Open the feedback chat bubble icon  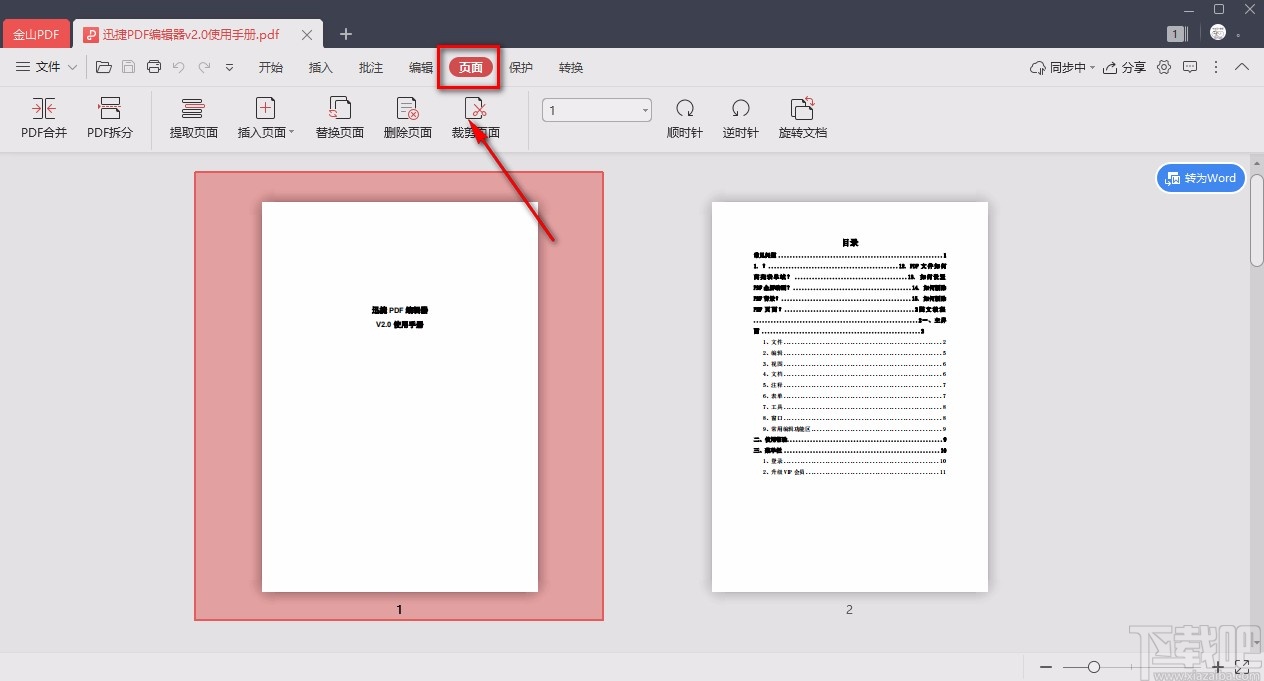[1190, 68]
